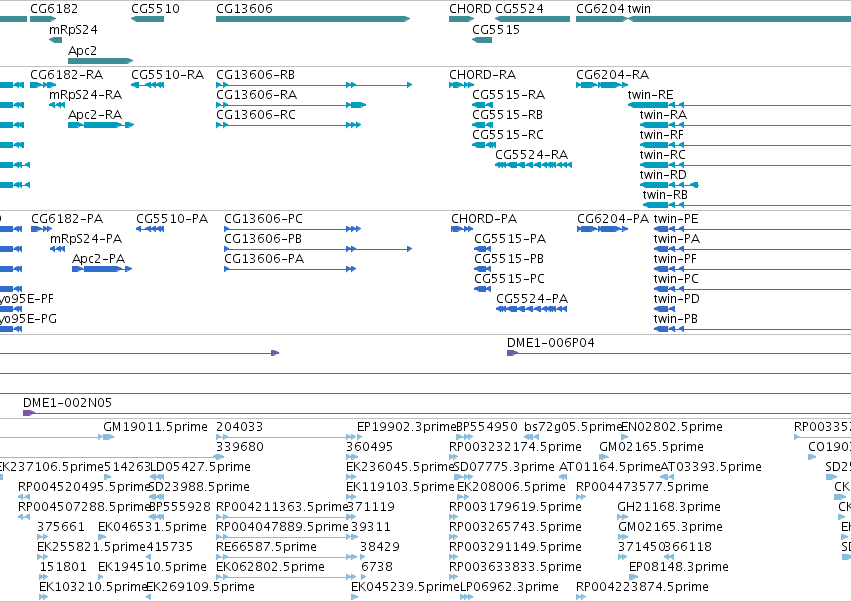This screenshot has height=602, width=851.
Task: Click EST EP19902.3prime
Action: [x=406, y=427]
